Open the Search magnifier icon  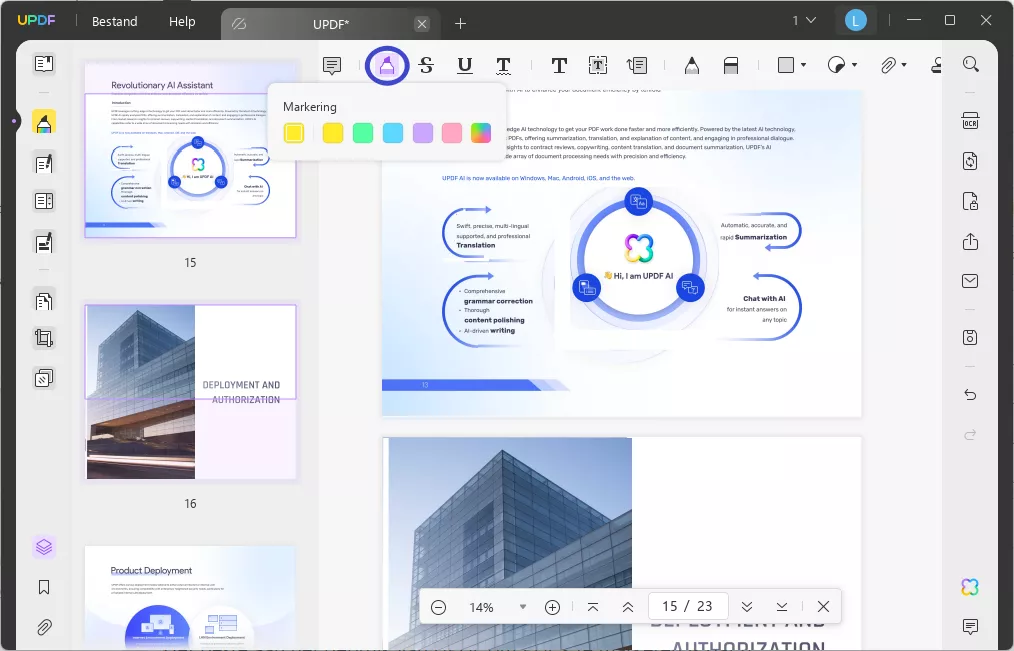[x=971, y=64]
